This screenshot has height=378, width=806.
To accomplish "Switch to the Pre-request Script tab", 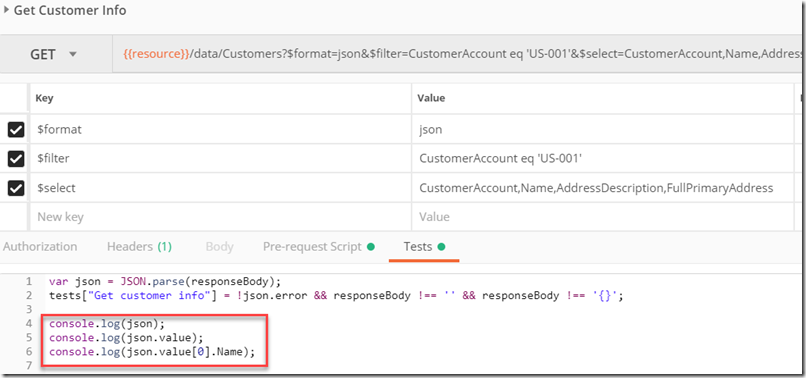I will pos(319,247).
